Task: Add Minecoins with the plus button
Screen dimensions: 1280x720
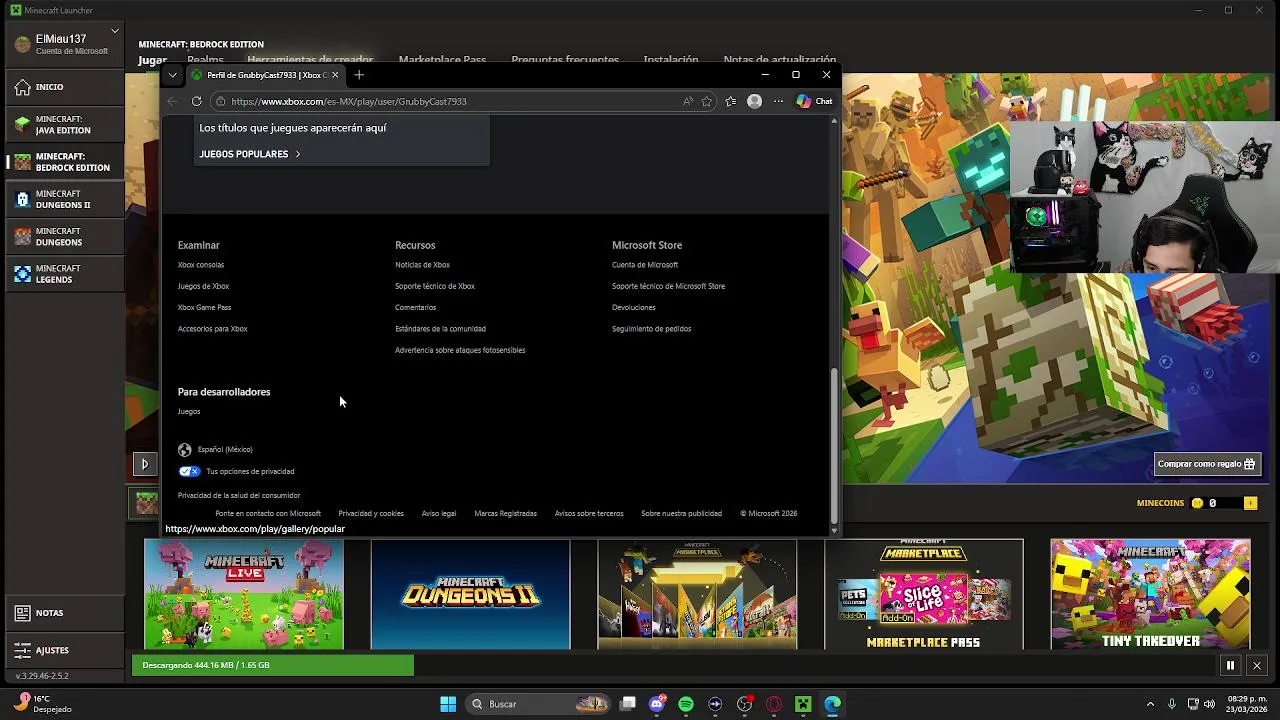Action: point(1250,503)
